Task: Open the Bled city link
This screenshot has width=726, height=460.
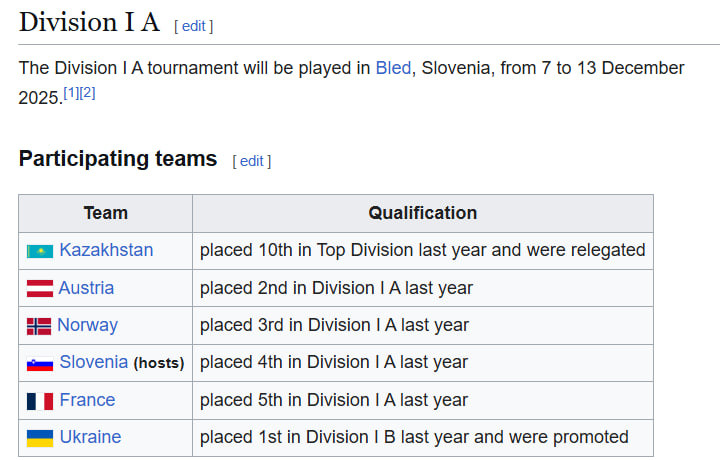Action: coord(393,68)
